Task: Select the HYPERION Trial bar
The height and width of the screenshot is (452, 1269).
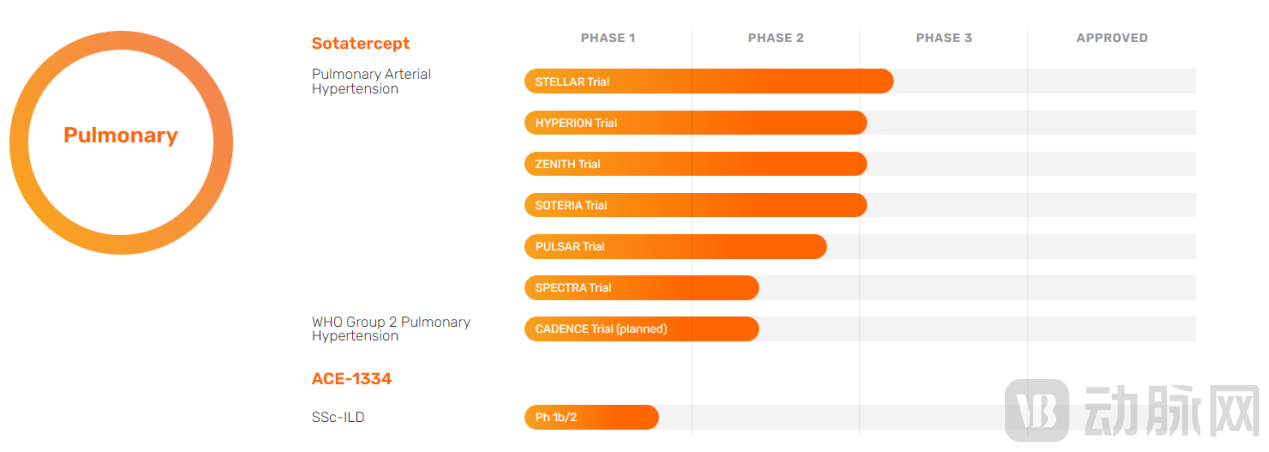Action: tap(695, 123)
